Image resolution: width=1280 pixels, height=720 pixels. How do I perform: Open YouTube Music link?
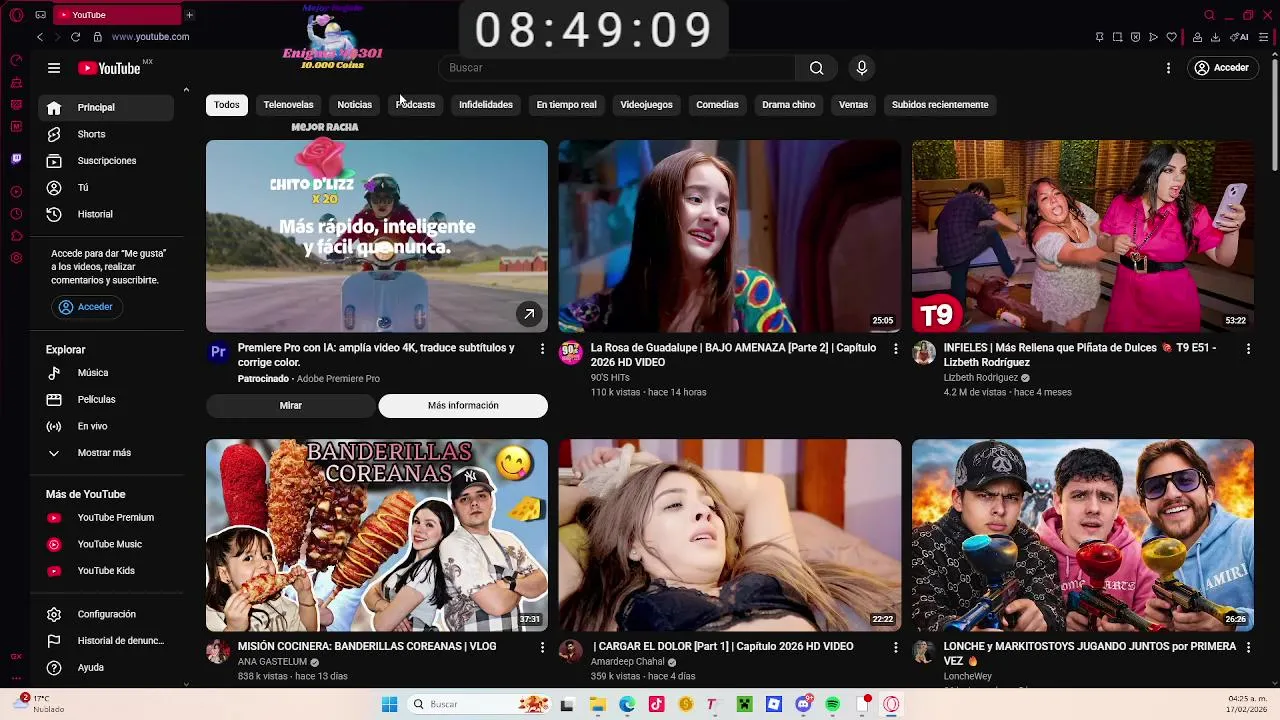[106, 545]
